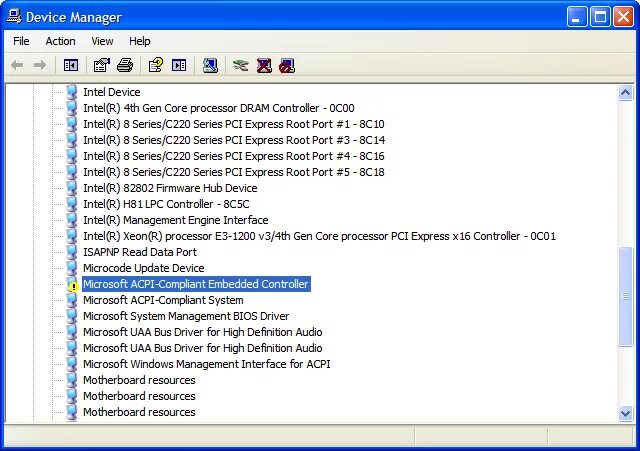
Task: Click the icon beside Root Port #4 - 8C16
Action: click(71, 156)
